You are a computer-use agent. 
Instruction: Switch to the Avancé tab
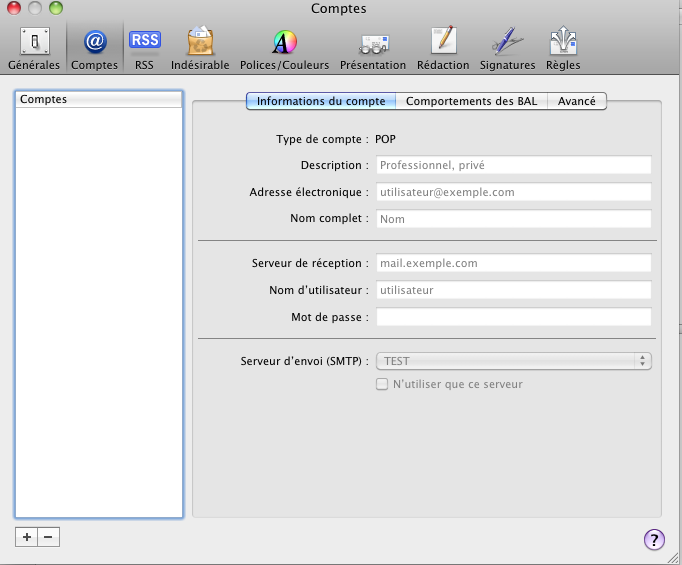577,101
